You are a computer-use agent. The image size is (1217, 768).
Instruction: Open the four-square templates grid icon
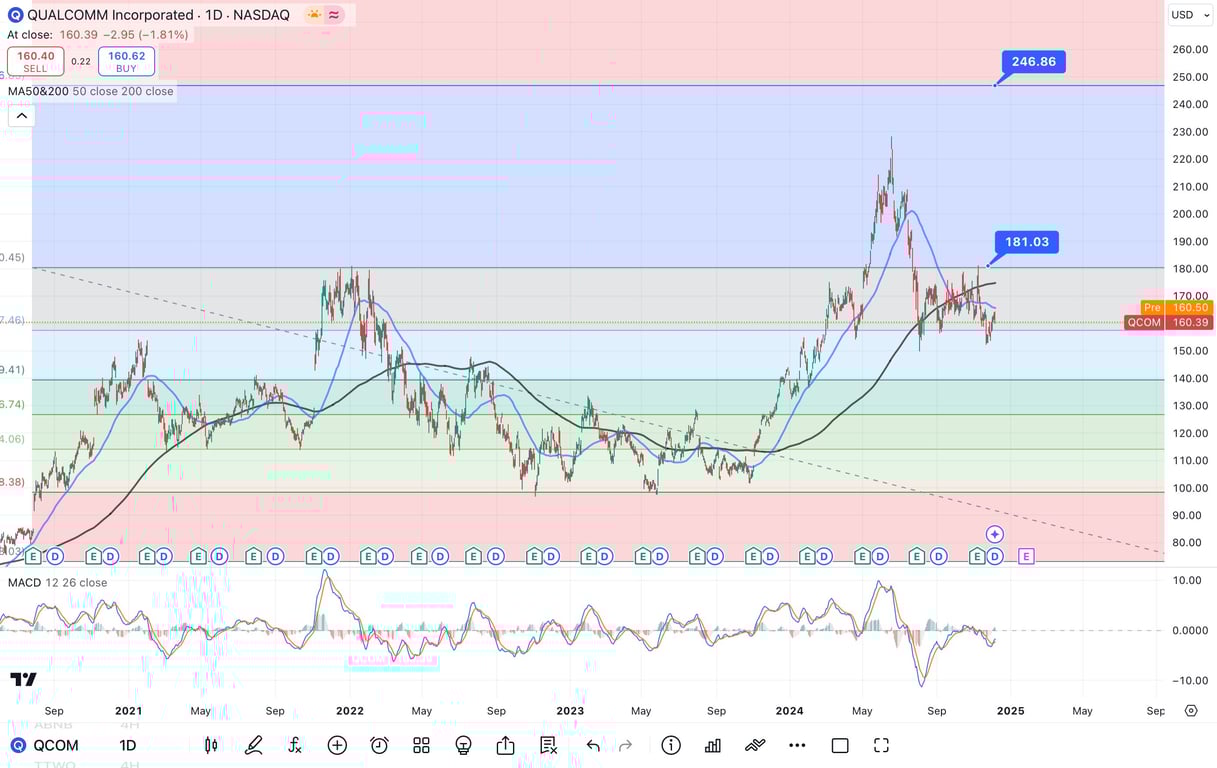coord(421,745)
